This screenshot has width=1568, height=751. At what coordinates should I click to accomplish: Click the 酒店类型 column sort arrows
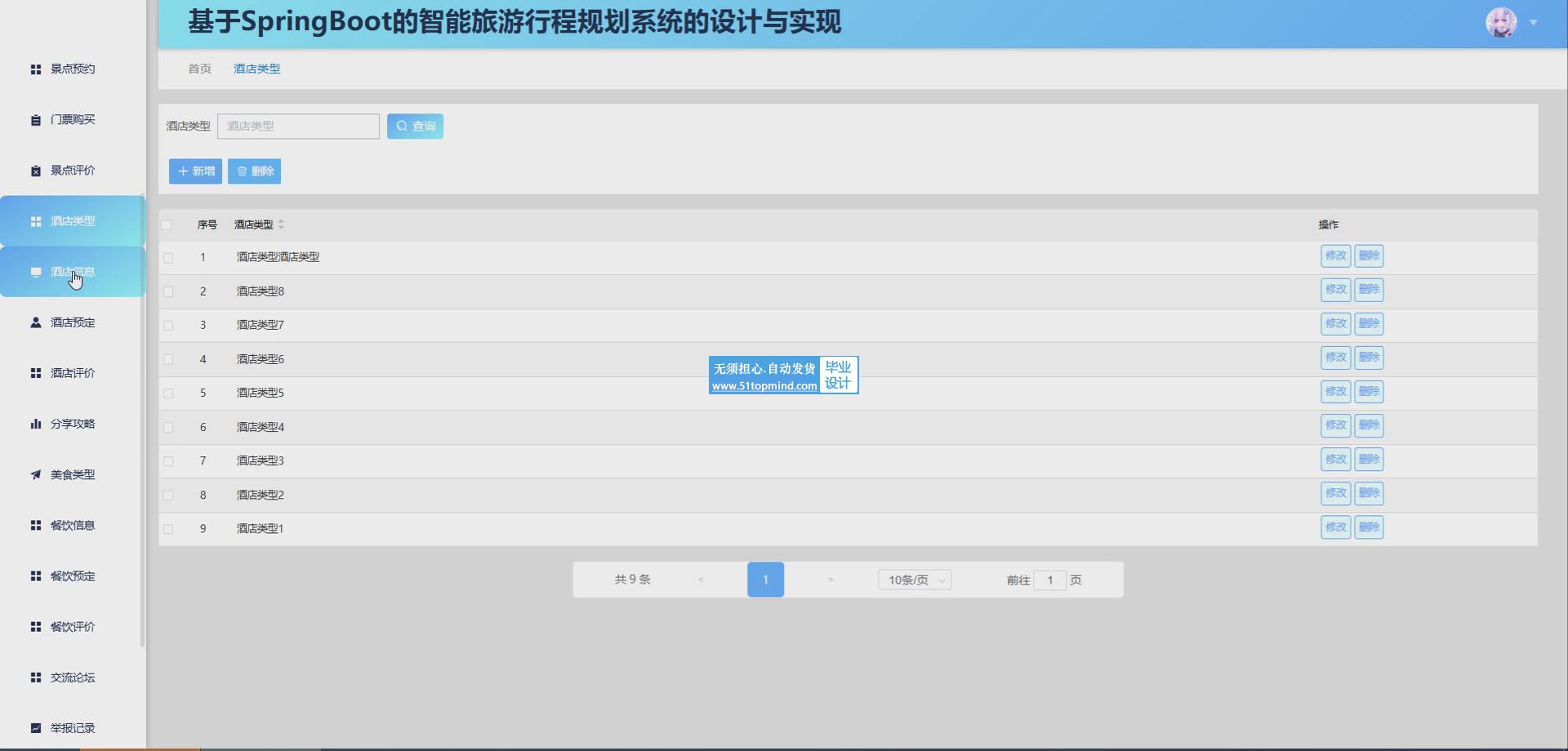[x=281, y=224]
